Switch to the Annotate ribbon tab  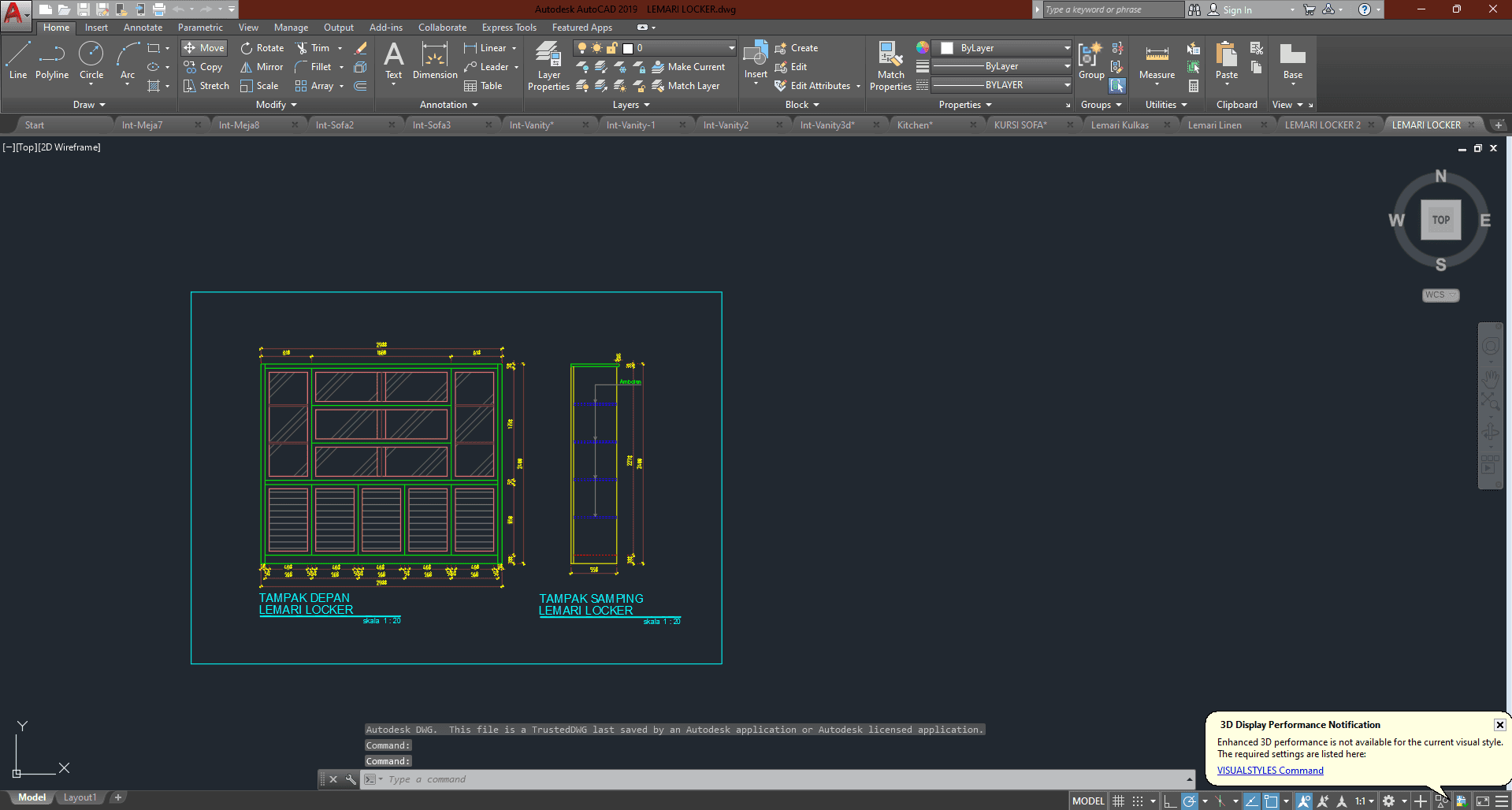coord(143,27)
